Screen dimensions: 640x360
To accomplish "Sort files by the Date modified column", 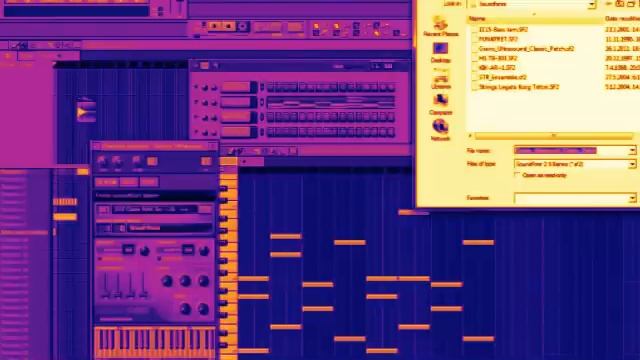I will [622, 19].
